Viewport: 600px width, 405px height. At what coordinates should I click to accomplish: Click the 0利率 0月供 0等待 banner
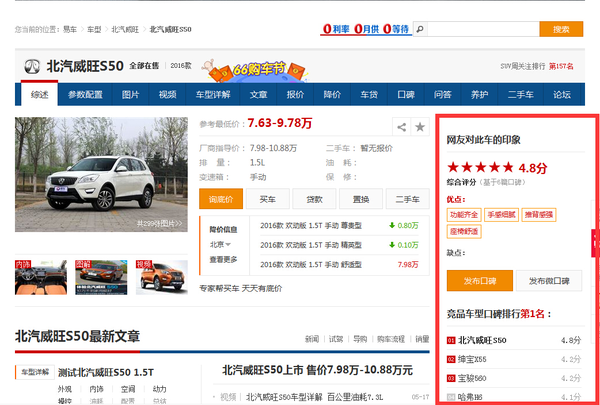(366, 29)
